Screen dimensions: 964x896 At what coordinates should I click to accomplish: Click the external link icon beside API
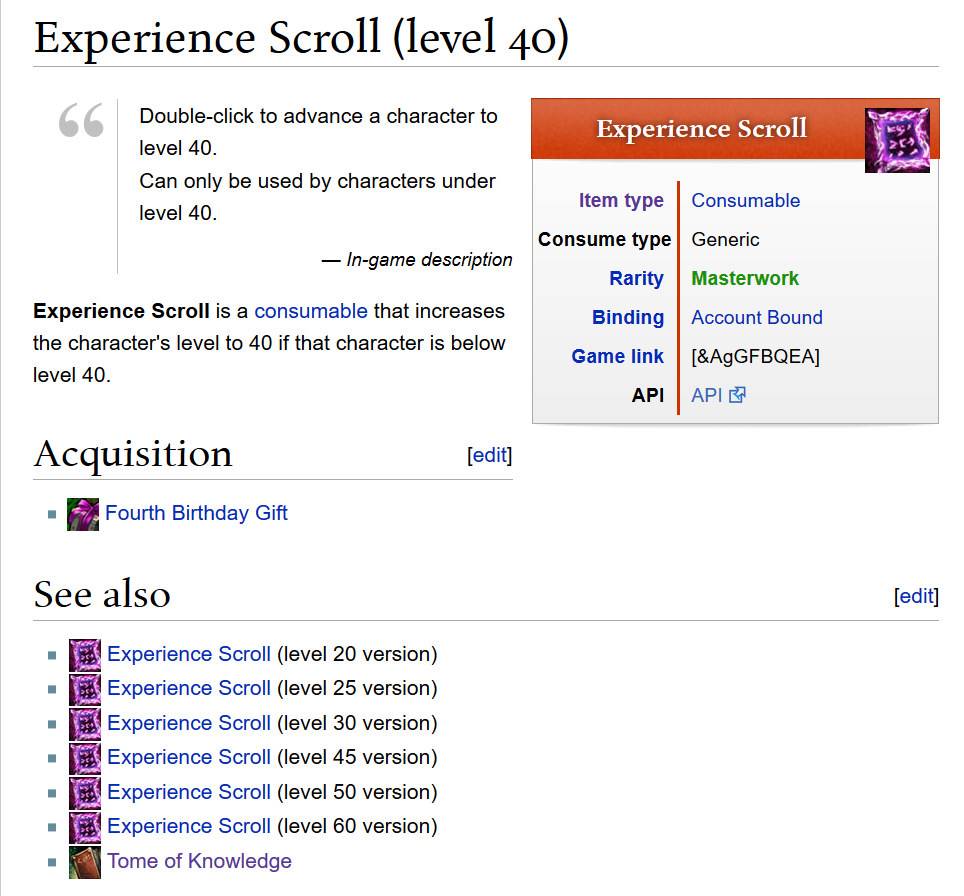tap(737, 395)
